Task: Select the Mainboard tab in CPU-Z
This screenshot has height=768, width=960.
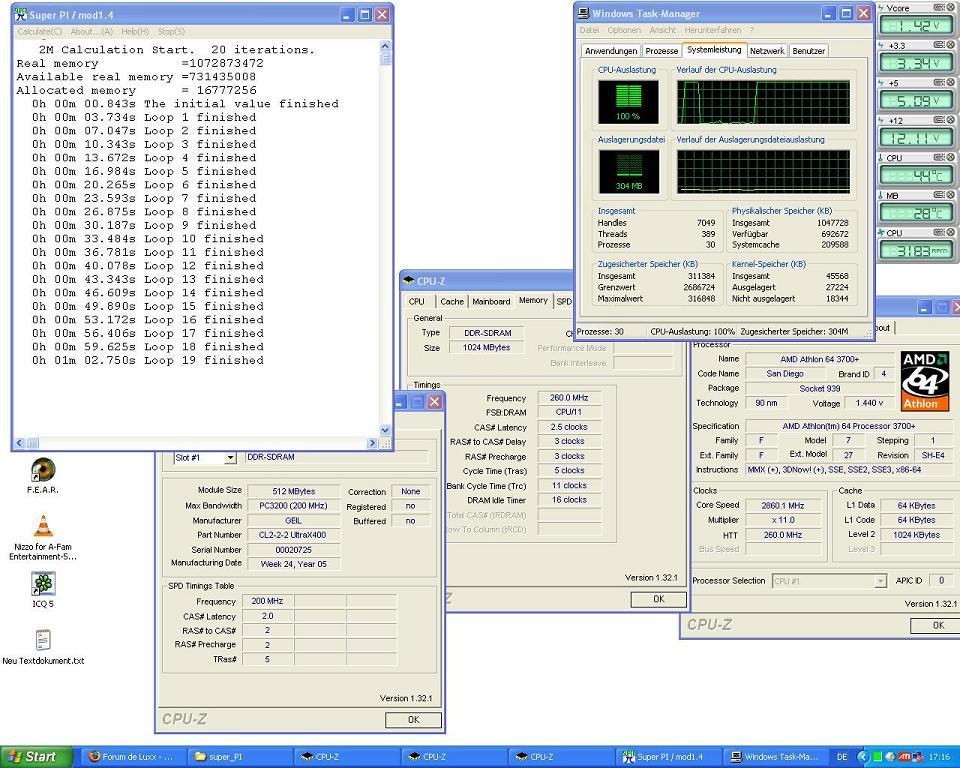Action: click(x=491, y=301)
